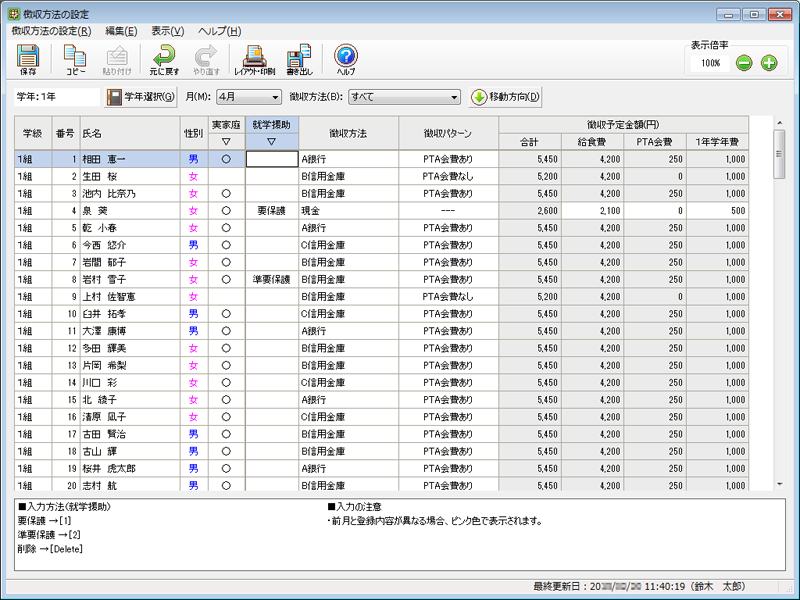Click the empty 実家庭 cell for 生田 桜

227,177
